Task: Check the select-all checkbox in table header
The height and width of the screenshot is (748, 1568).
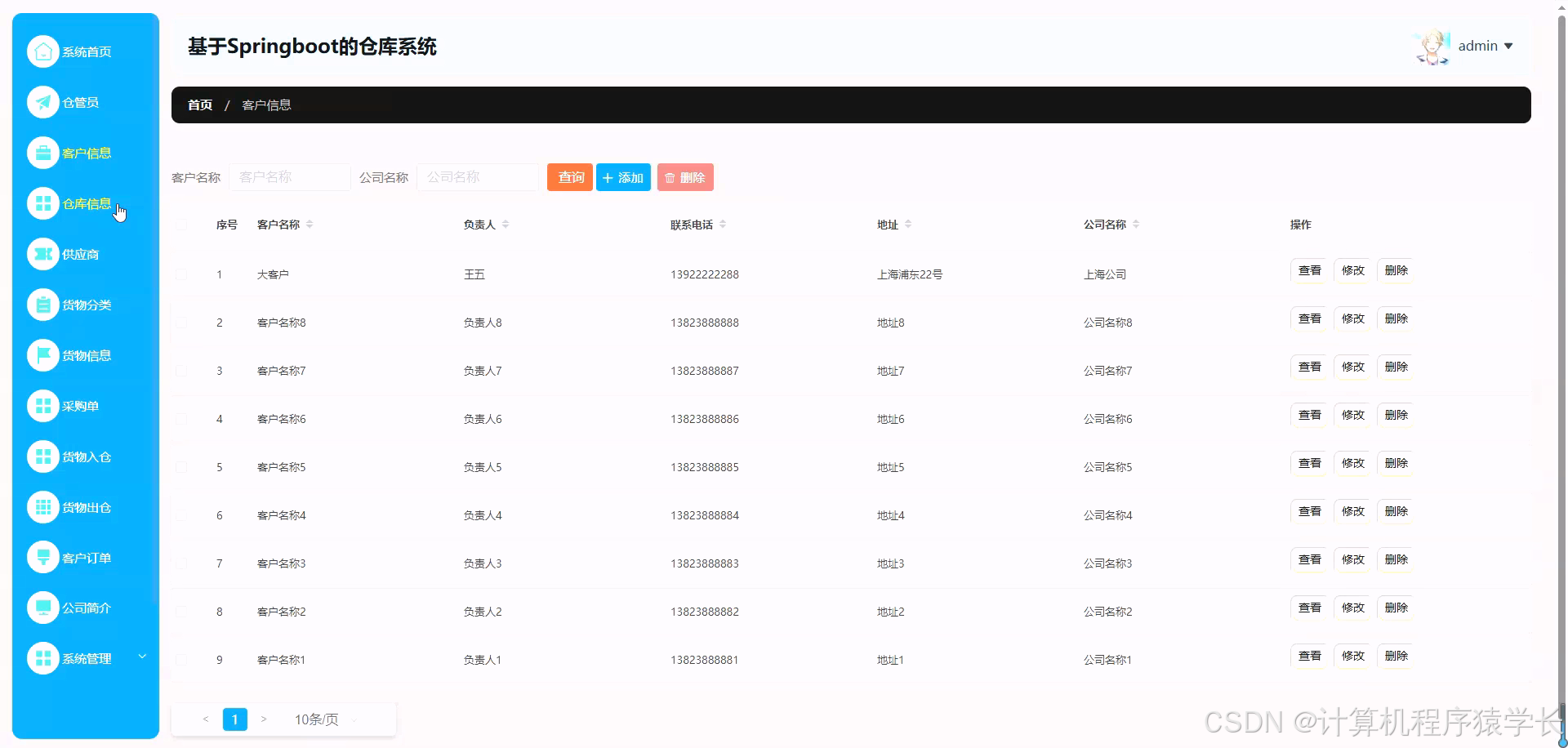Action: 181,225
